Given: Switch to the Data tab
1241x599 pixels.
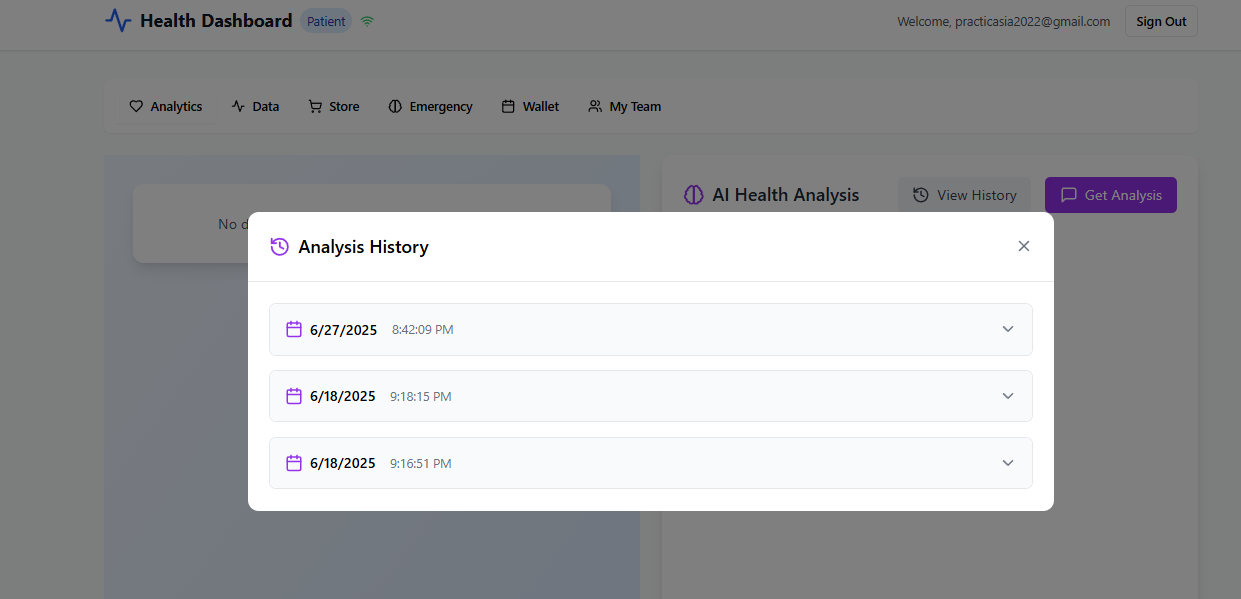Looking at the screenshot, I should pos(255,106).
